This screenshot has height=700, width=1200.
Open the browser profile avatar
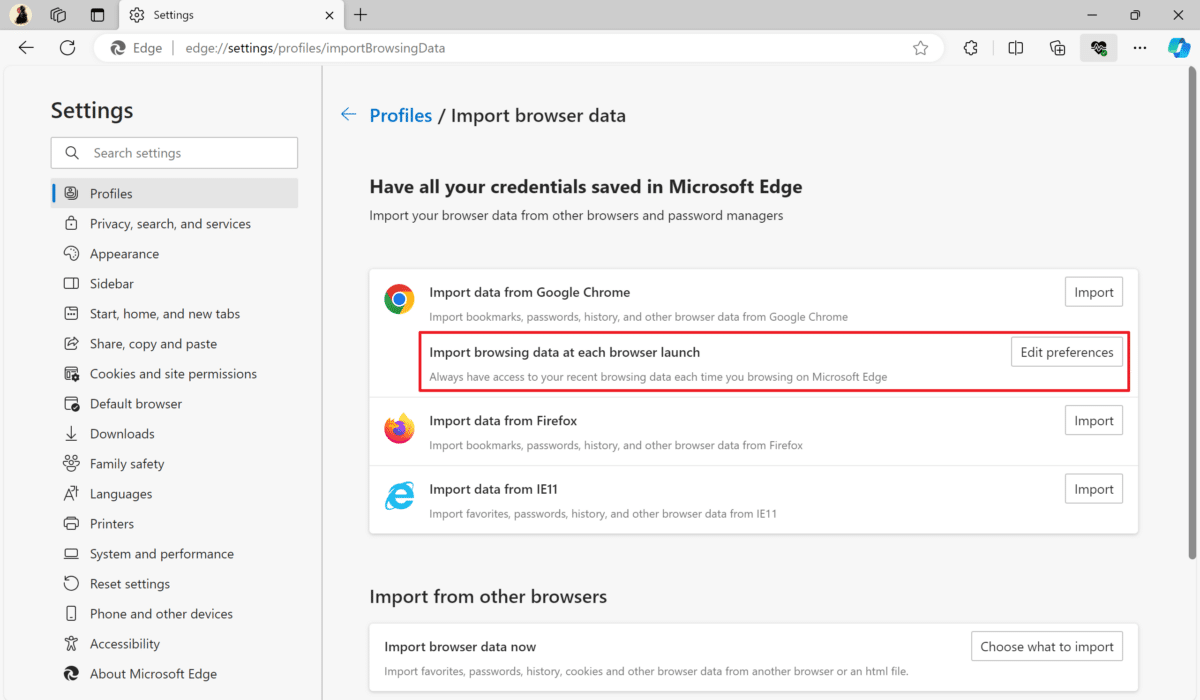tap(20, 14)
